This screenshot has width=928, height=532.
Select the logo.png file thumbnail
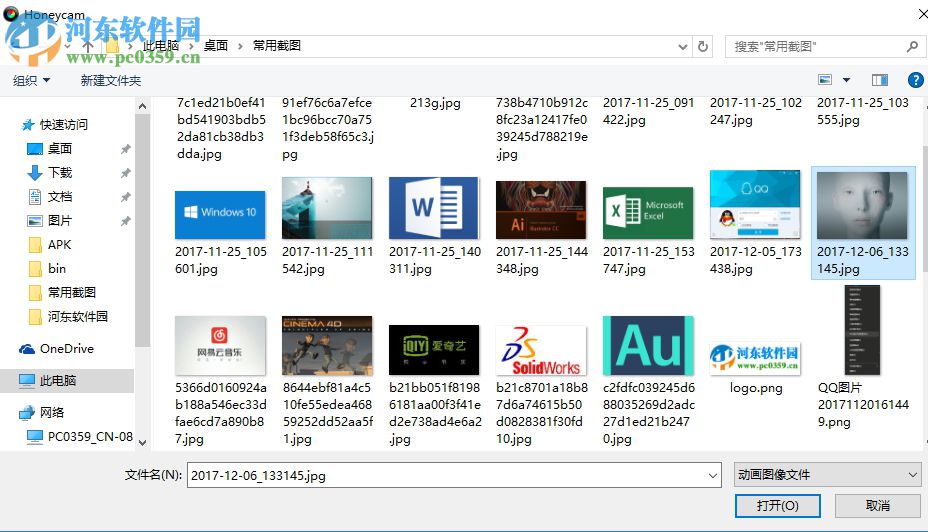755,359
